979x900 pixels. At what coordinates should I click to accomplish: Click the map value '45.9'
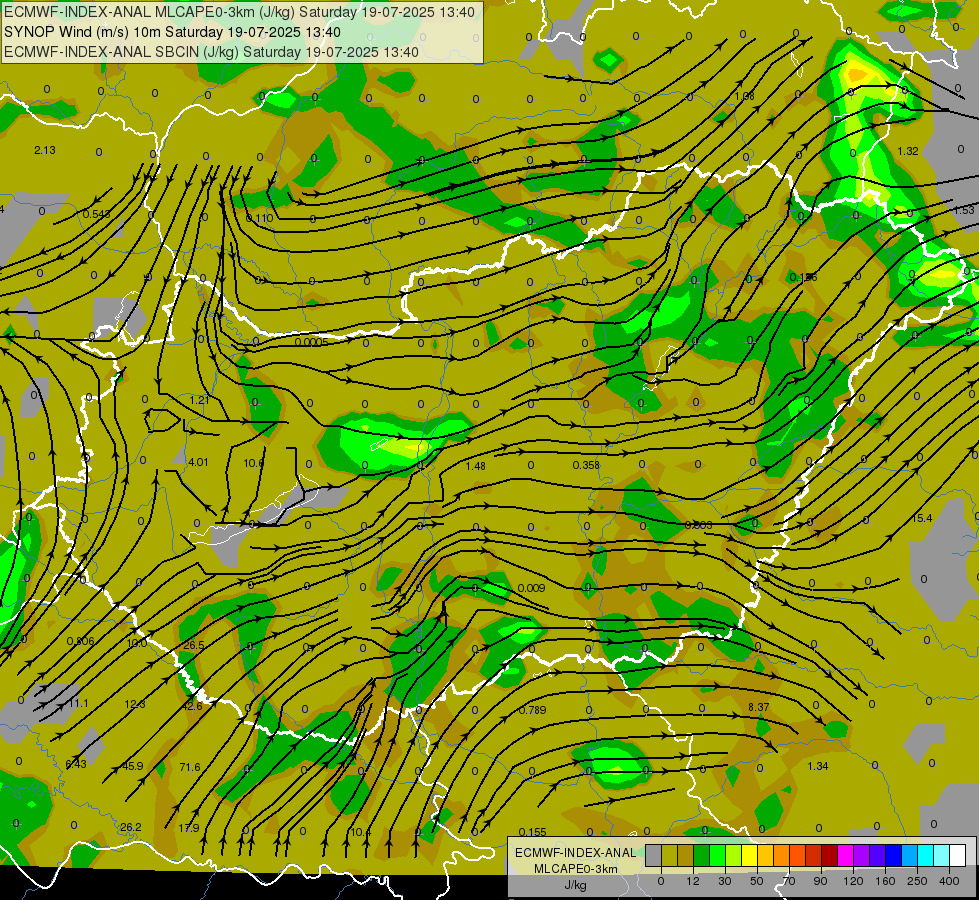[132, 766]
